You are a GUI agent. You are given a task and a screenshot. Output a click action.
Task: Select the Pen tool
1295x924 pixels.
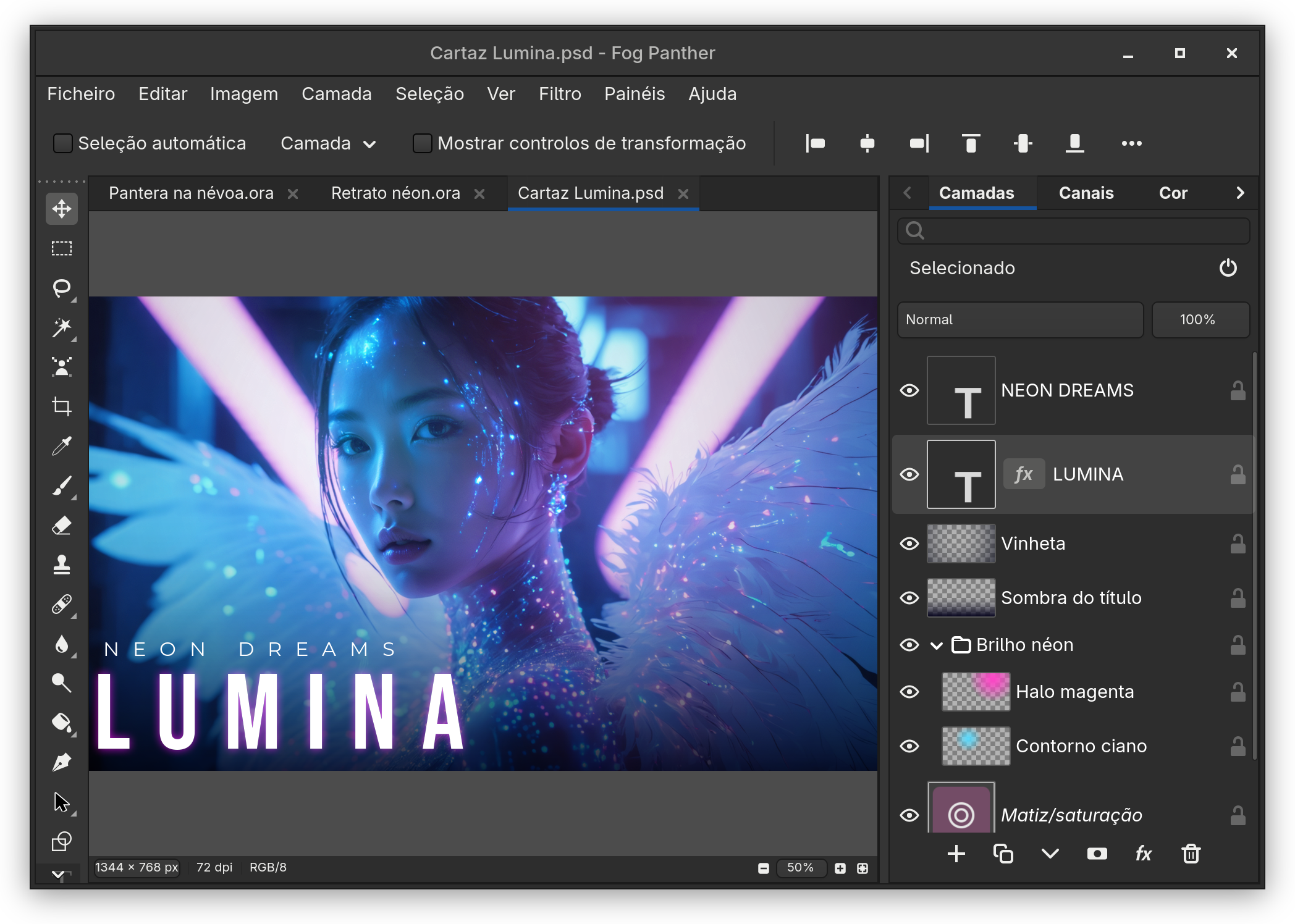(x=62, y=762)
